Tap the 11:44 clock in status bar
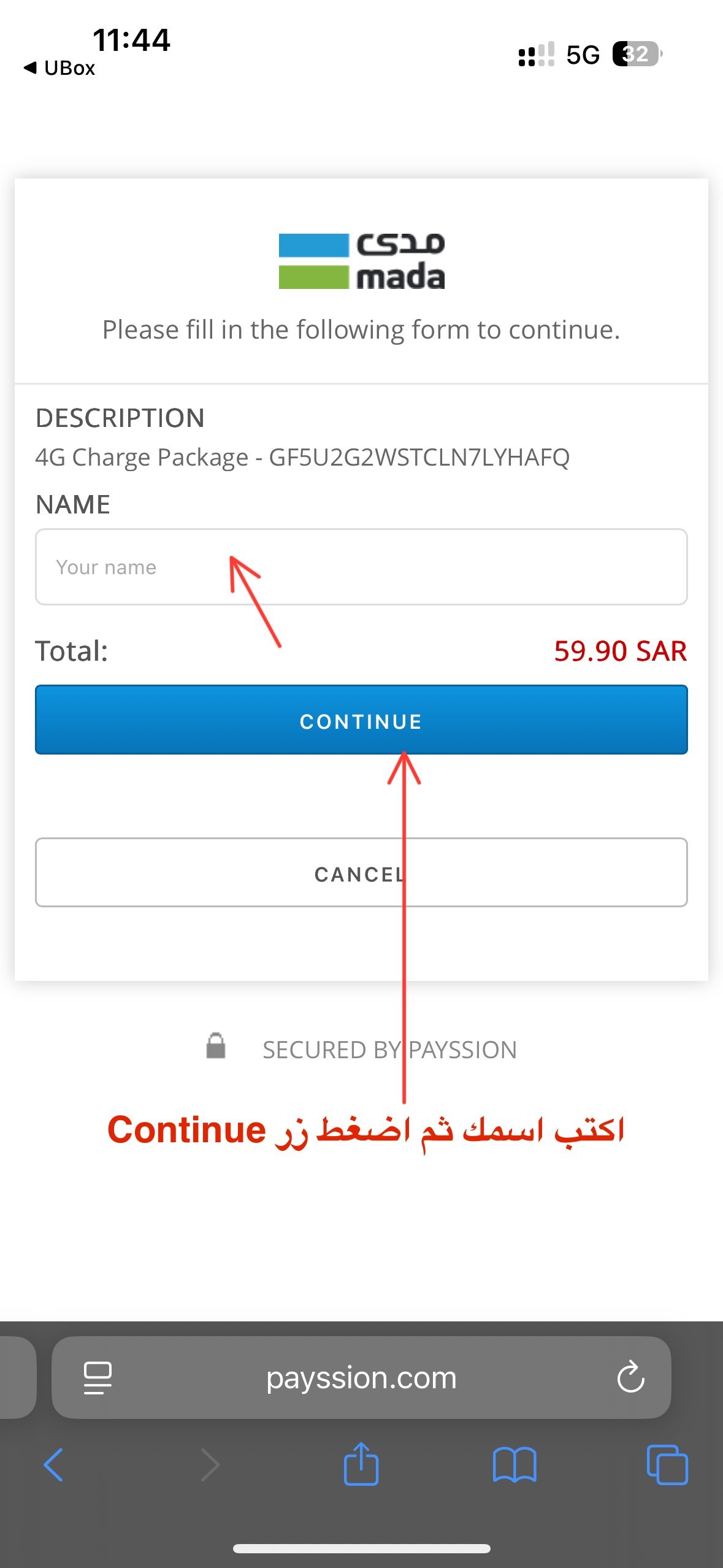 (x=131, y=40)
